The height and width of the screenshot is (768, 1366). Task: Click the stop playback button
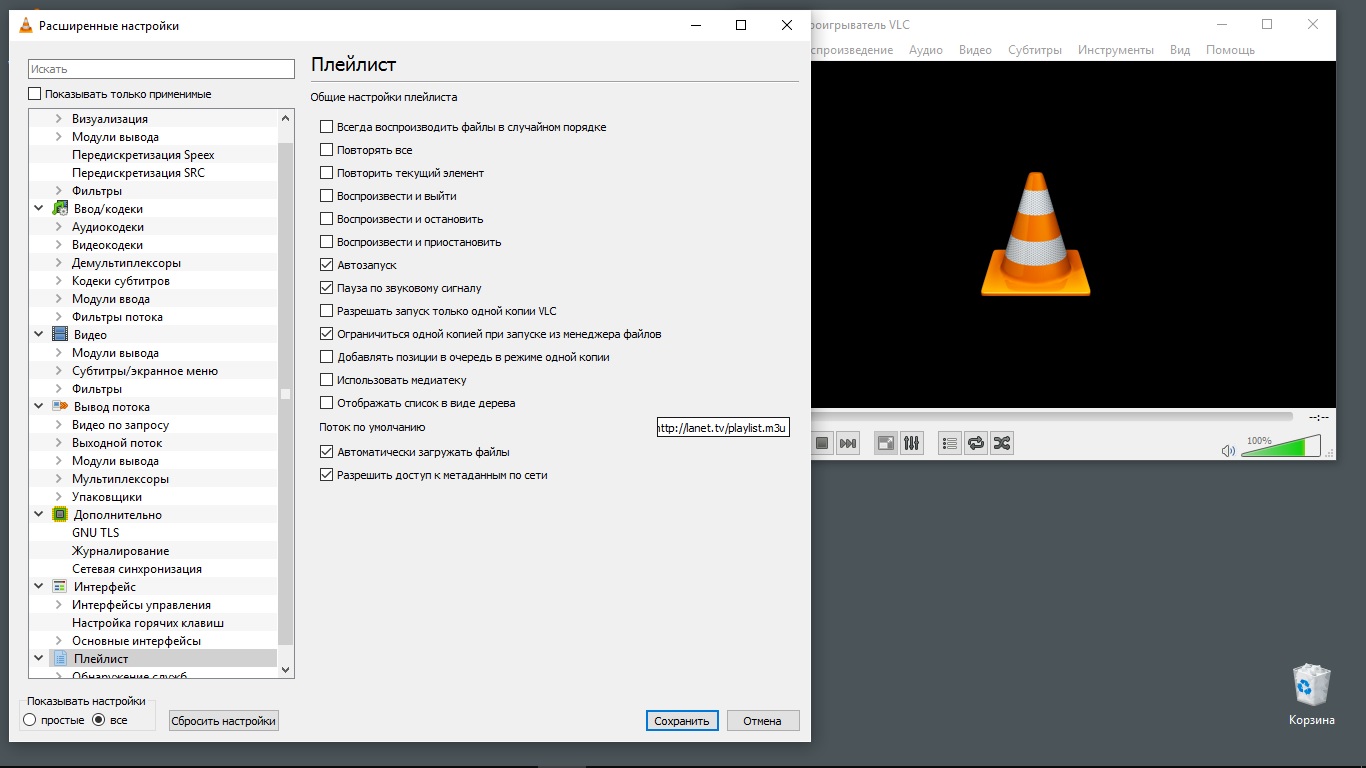tap(822, 443)
